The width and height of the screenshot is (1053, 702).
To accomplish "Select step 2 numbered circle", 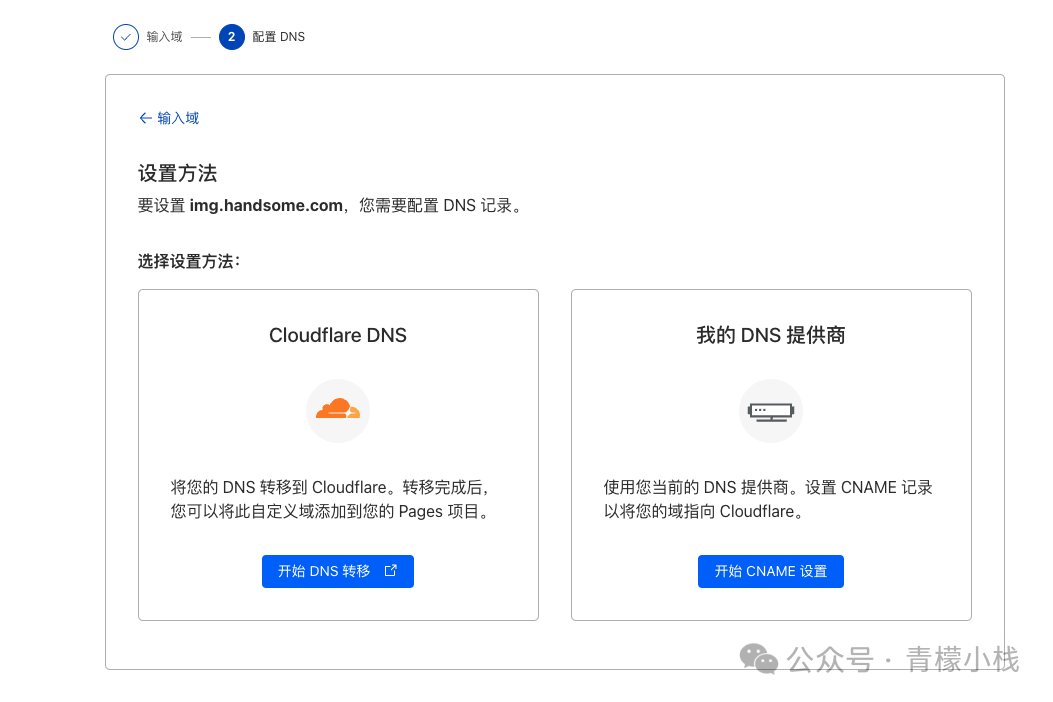I will point(232,37).
